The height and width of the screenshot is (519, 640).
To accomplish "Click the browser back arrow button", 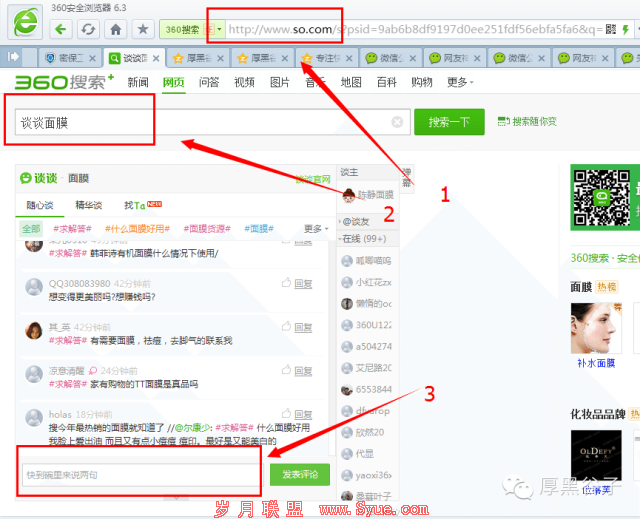I will coord(61,29).
